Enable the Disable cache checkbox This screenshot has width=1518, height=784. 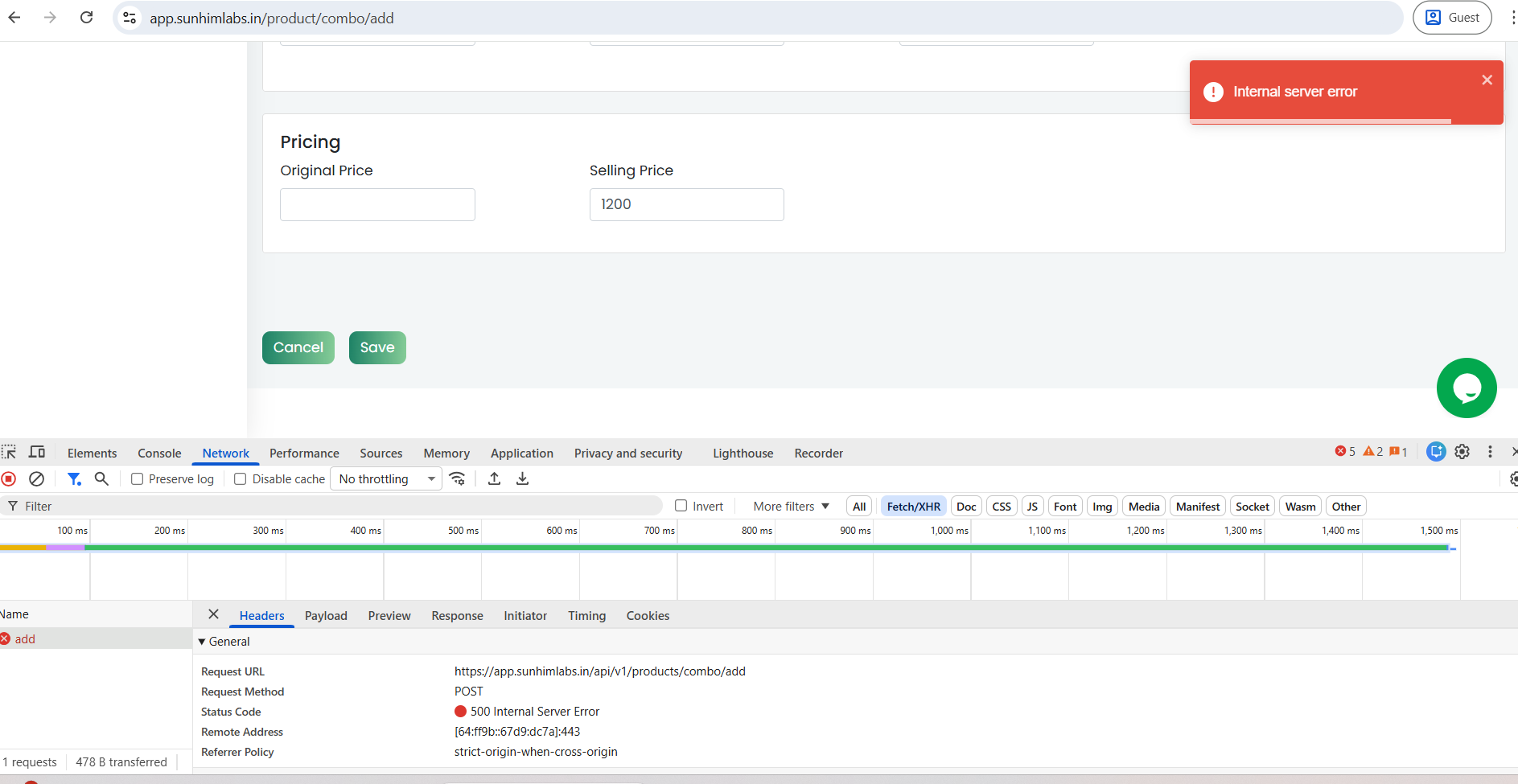point(240,479)
